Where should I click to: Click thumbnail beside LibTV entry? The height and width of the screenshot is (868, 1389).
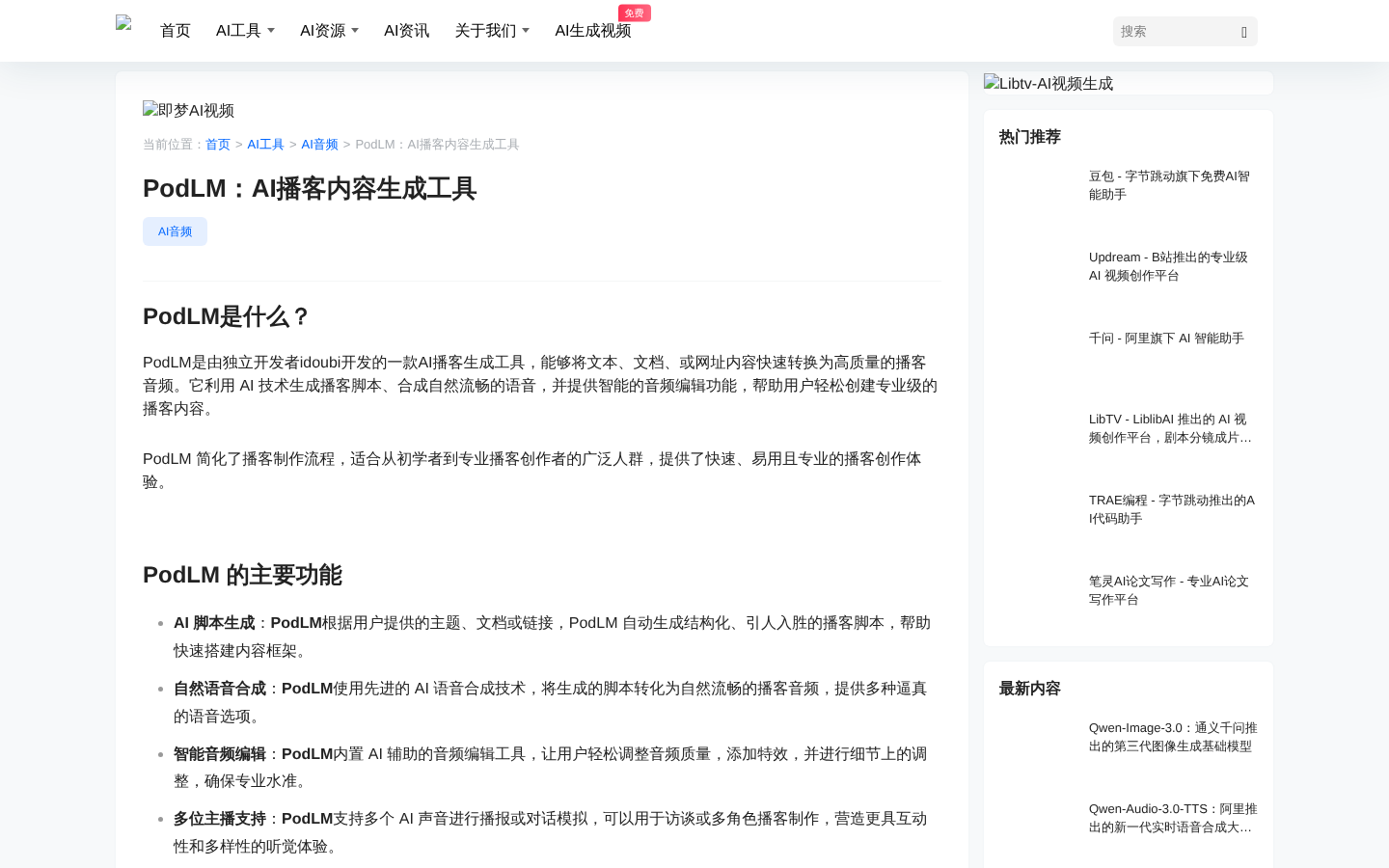point(1038,438)
